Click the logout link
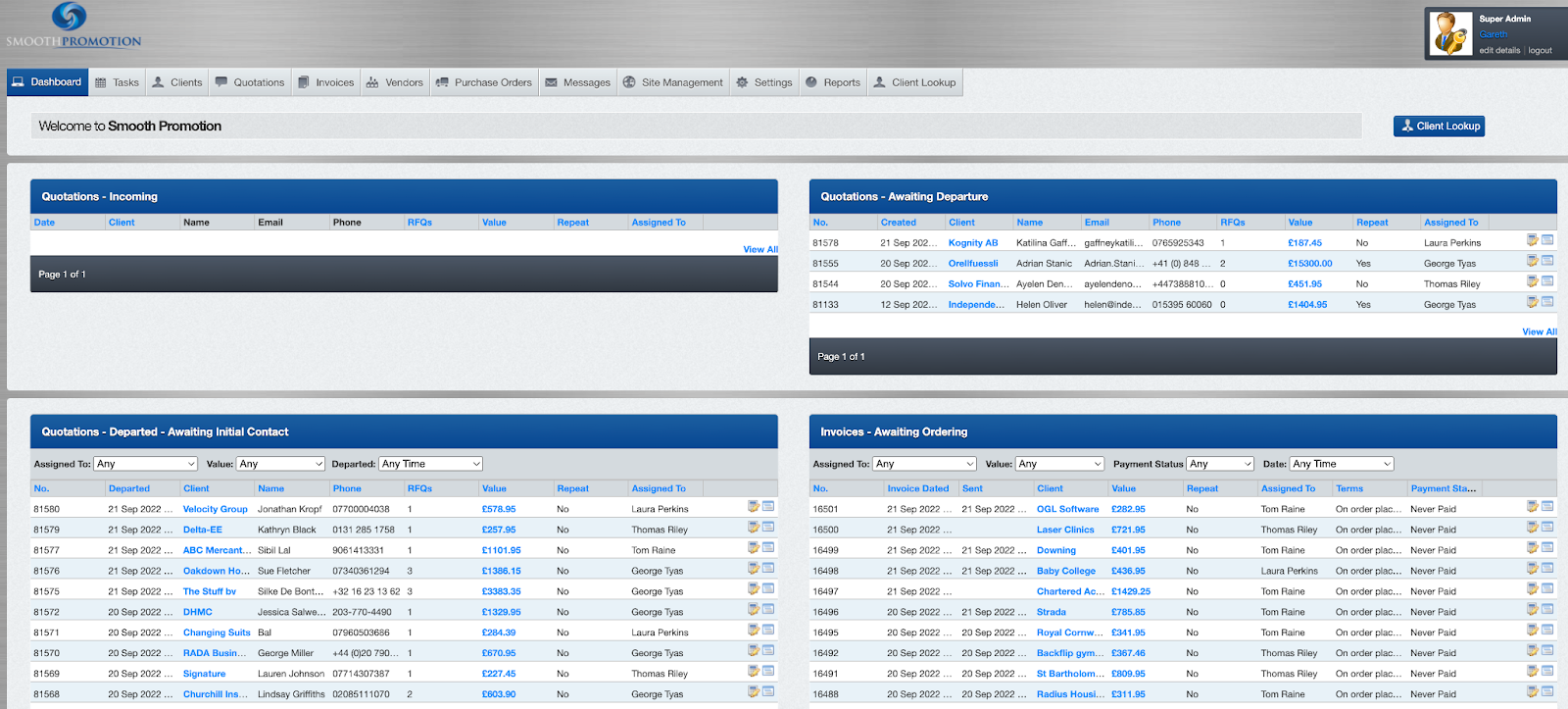Viewport: 1568px width, 709px height. 1540,50
